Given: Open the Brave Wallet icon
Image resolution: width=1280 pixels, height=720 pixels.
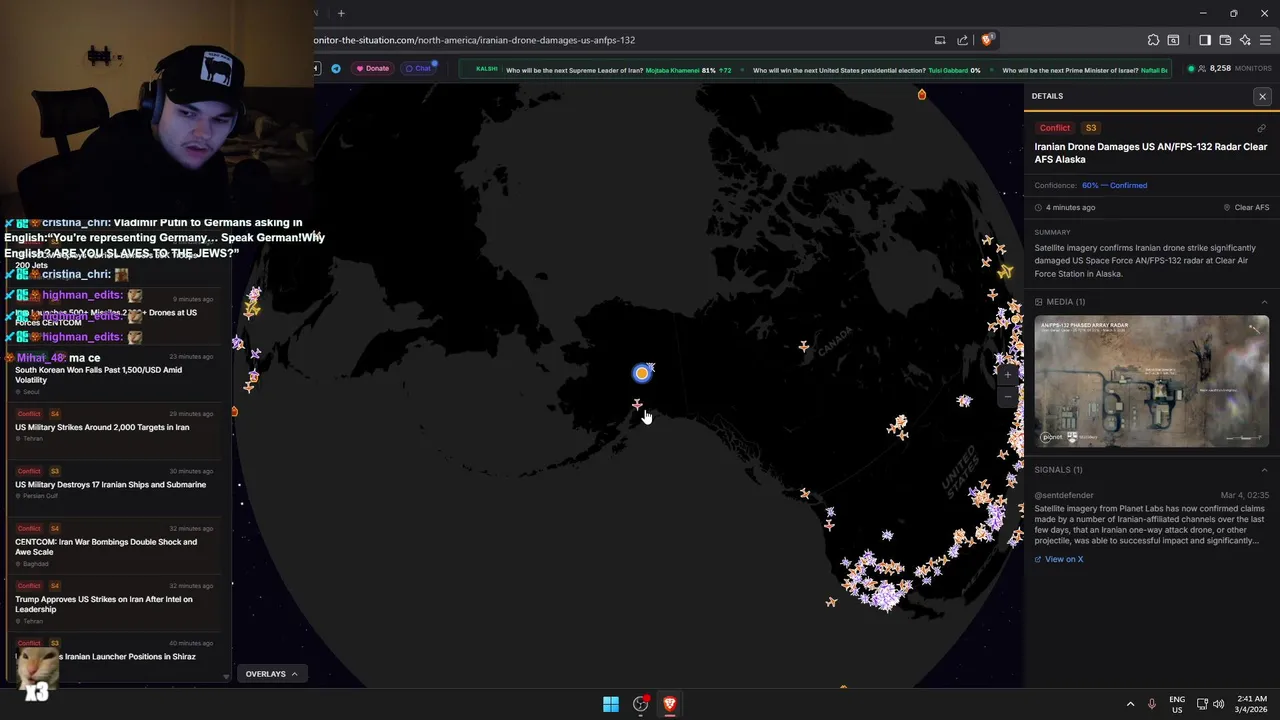Looking at the screenshot, I should coord(1225,40).
